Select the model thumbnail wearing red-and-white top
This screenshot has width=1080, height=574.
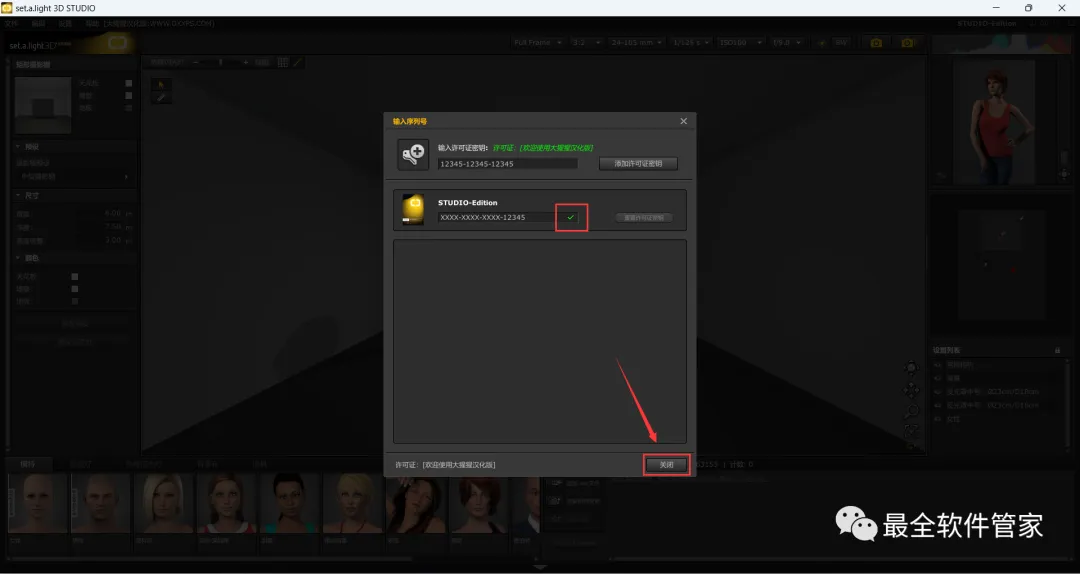click(226, 504)
